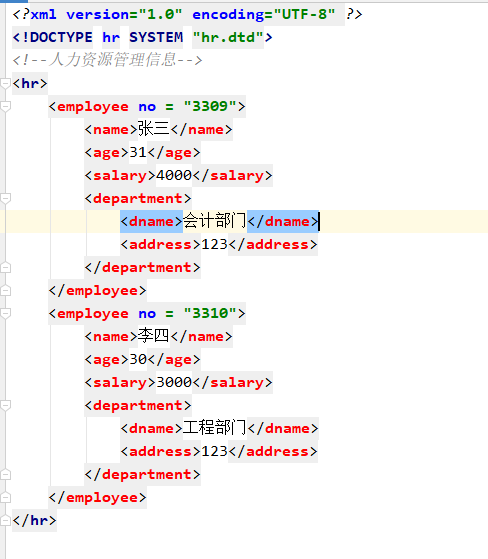Click fold end marker beside second </employee>

[x=5, y=497]
